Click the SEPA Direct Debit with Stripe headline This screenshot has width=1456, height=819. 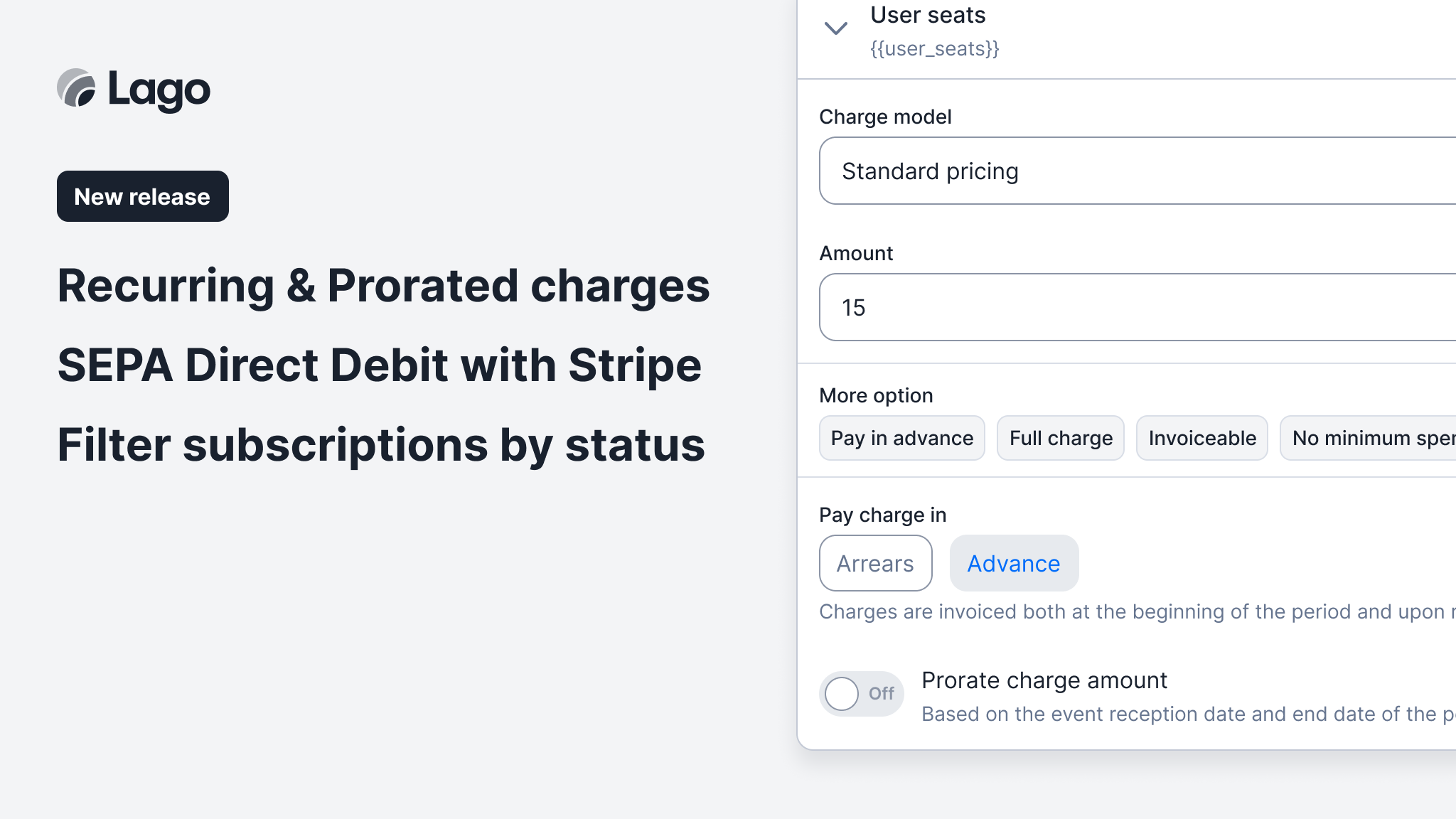[379, 365]
